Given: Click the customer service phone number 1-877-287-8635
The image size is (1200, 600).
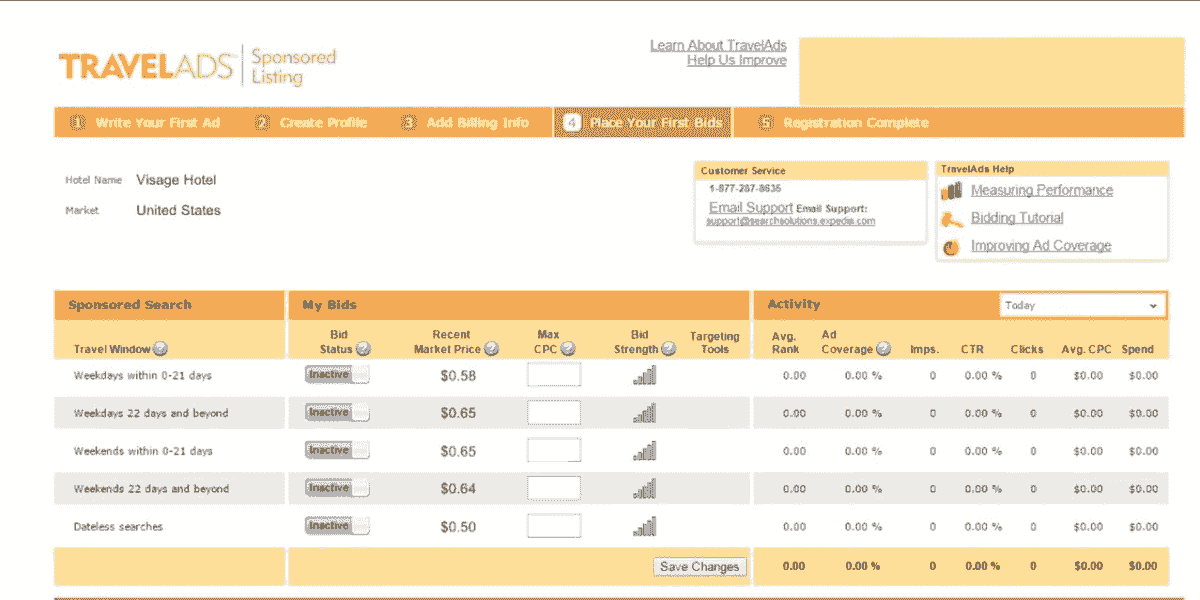Looking at the screenshot, I should (x=745, y=188).
